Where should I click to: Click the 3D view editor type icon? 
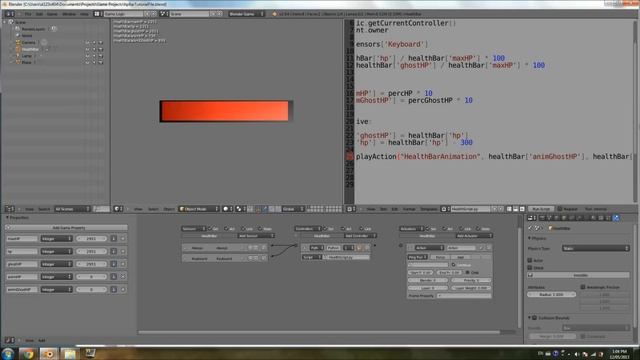118,209
